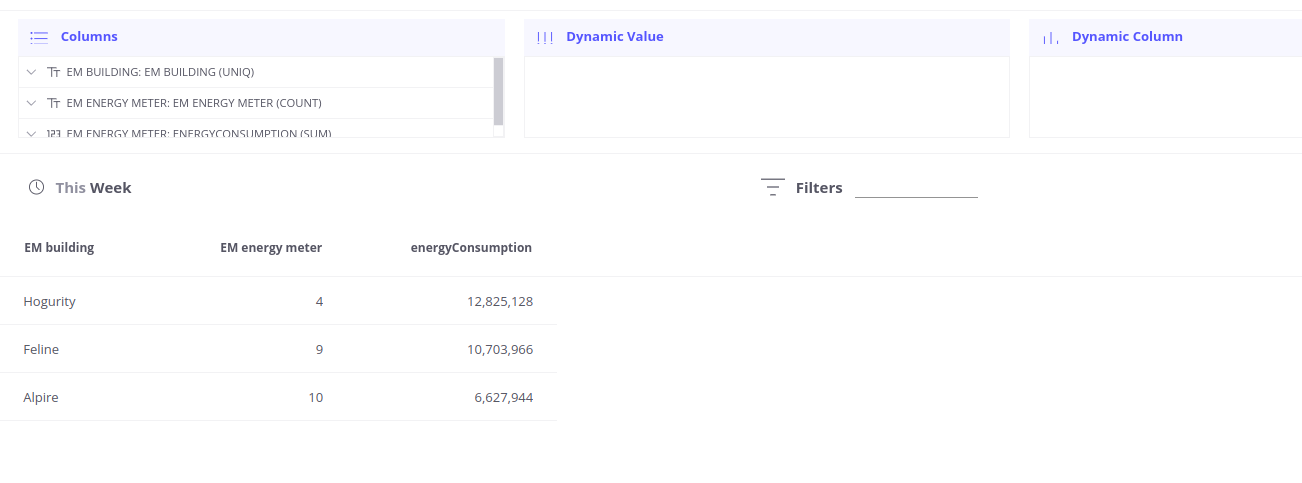Click the empty Dynamic Value drop area
1302x483 pixels.
(x=766, y=97)
